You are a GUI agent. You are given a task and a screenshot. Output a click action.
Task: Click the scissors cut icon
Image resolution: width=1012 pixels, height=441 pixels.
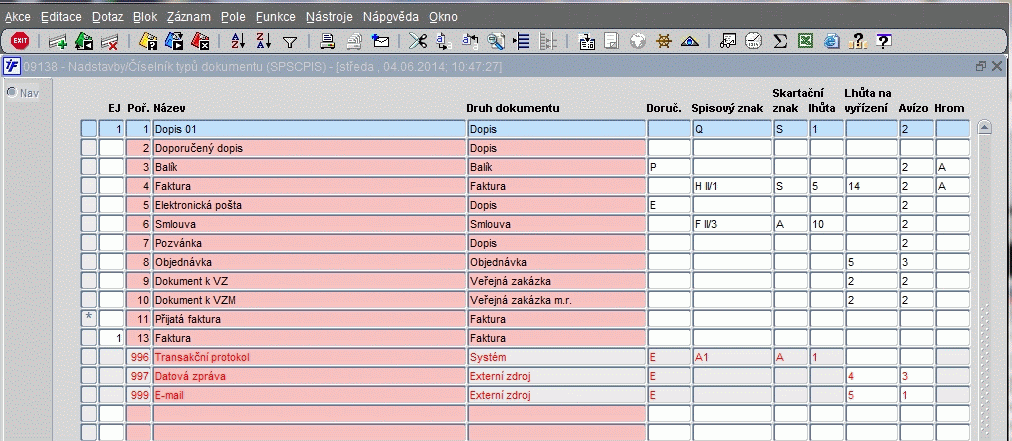[x=418, y=42]
